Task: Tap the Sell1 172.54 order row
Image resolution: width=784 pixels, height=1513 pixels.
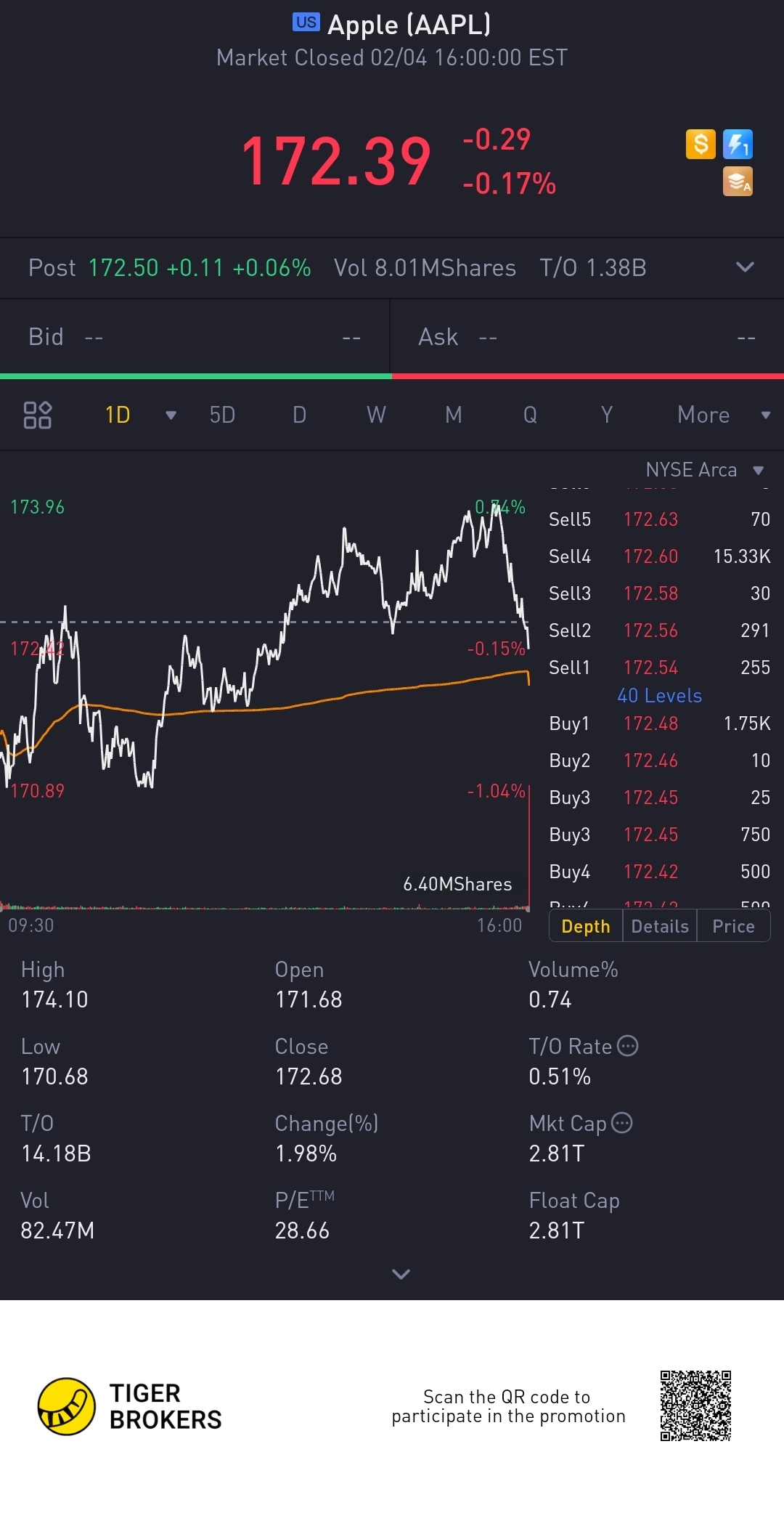Action: pyautogui.click(x=658, y=668)
